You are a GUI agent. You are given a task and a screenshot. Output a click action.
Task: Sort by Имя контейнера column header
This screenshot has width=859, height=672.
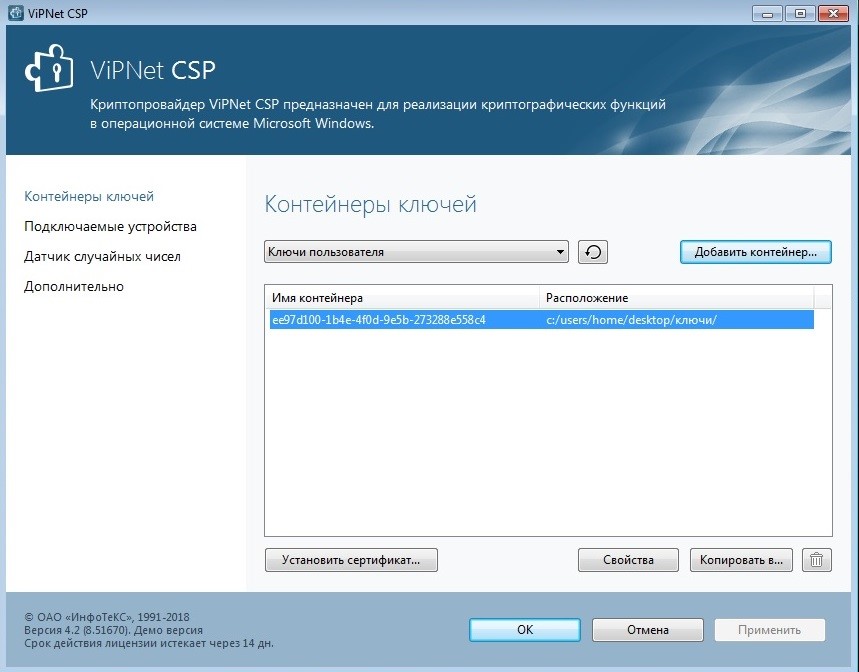coord(403,298)
